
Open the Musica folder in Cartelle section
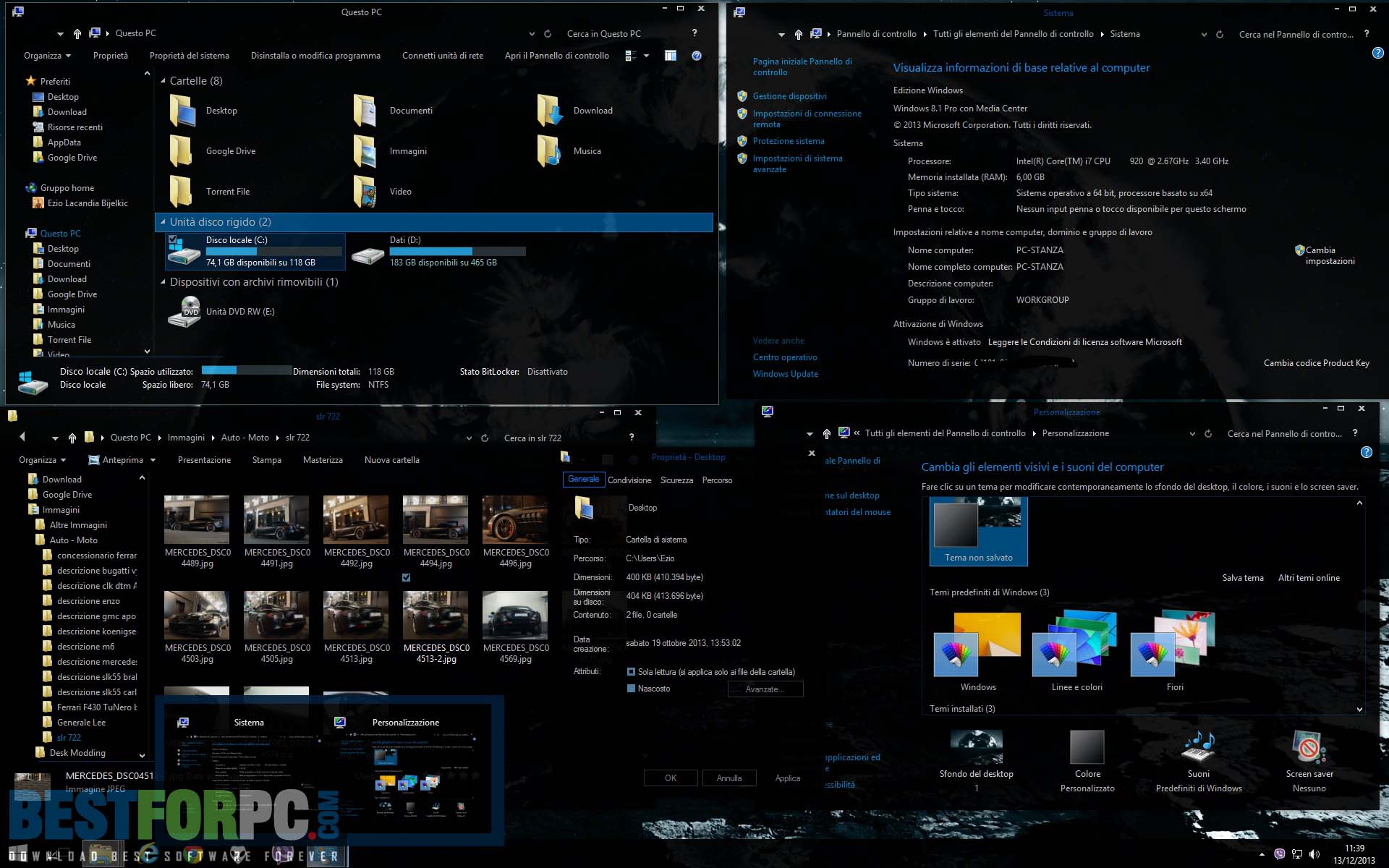[569, 151]
